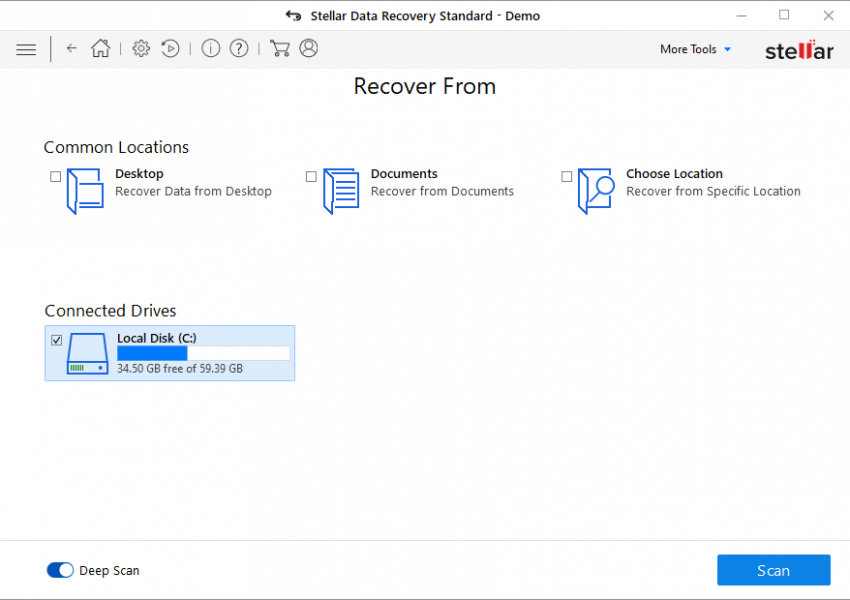
Task: Disable the Deep Scan toggle
Action: (60, 569)
